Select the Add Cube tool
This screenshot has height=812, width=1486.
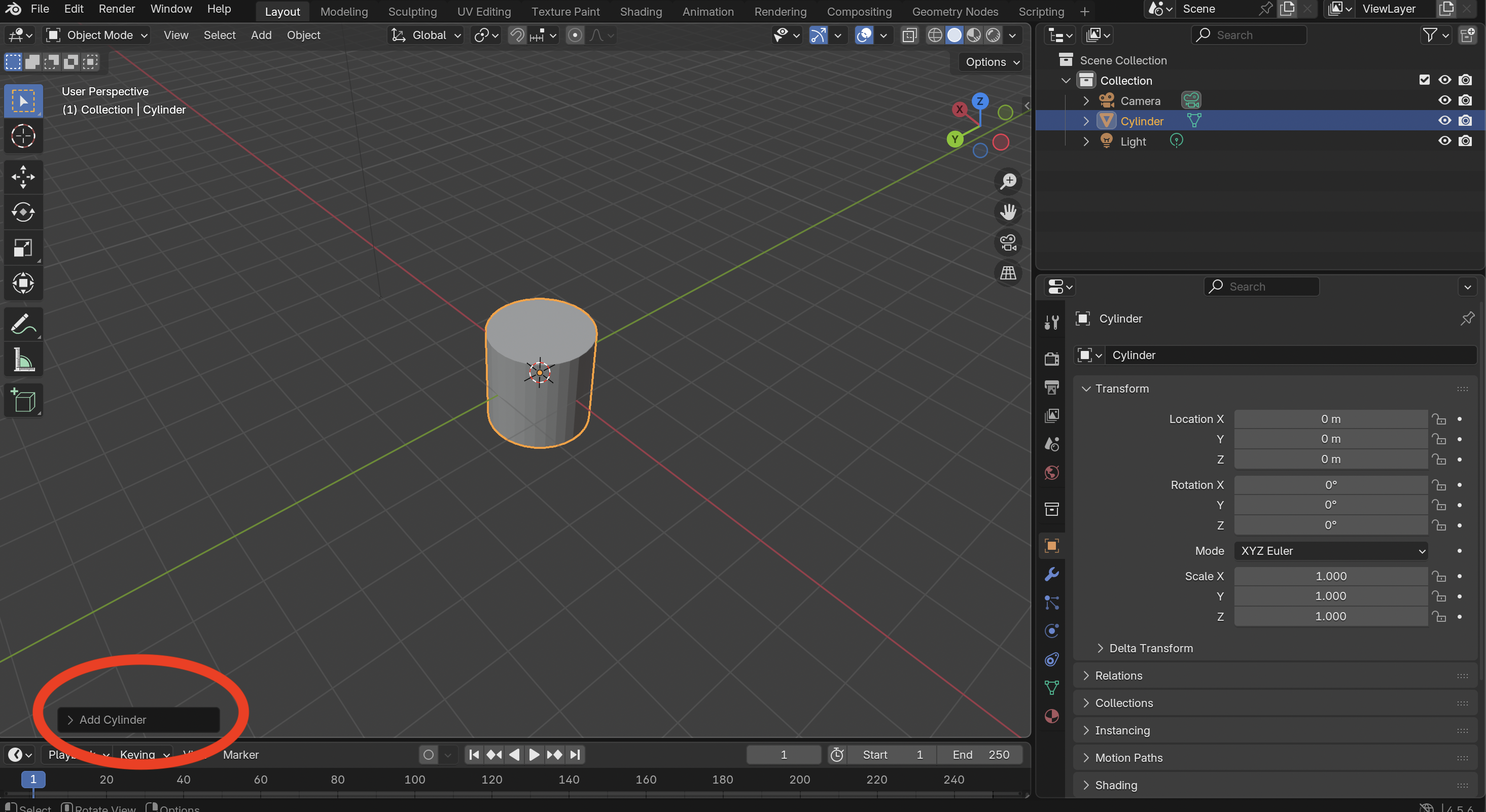point(23,400)
